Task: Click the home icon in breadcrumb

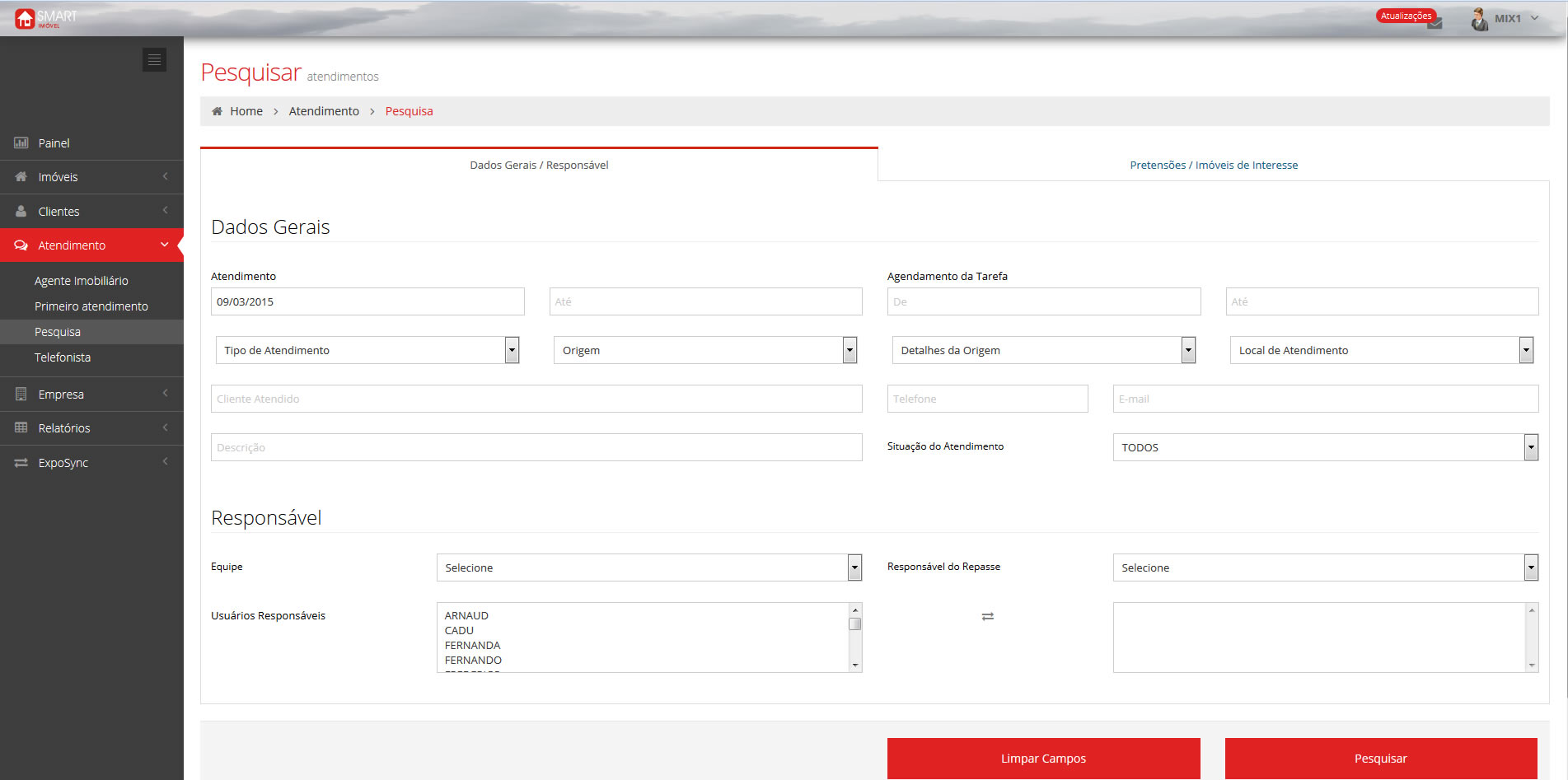Action: [x=217, y=111]
